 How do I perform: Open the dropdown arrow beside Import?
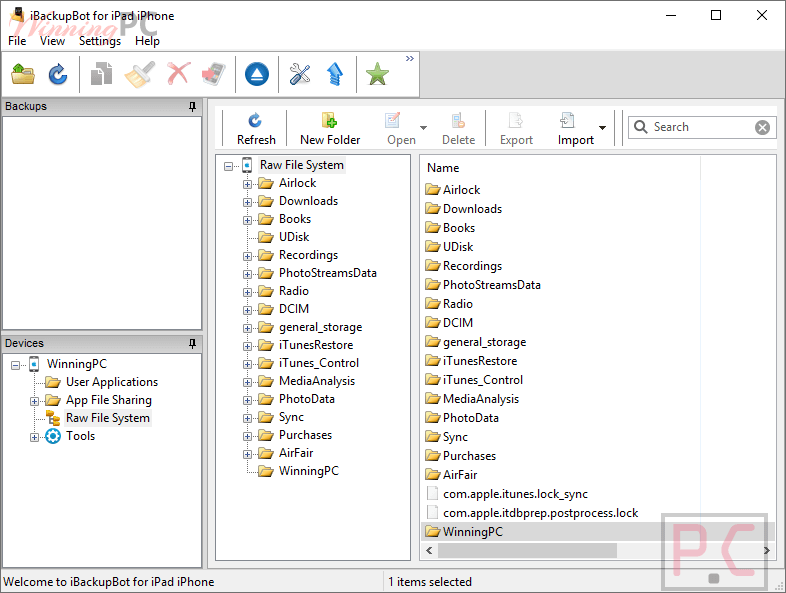(x=603, y=128)
